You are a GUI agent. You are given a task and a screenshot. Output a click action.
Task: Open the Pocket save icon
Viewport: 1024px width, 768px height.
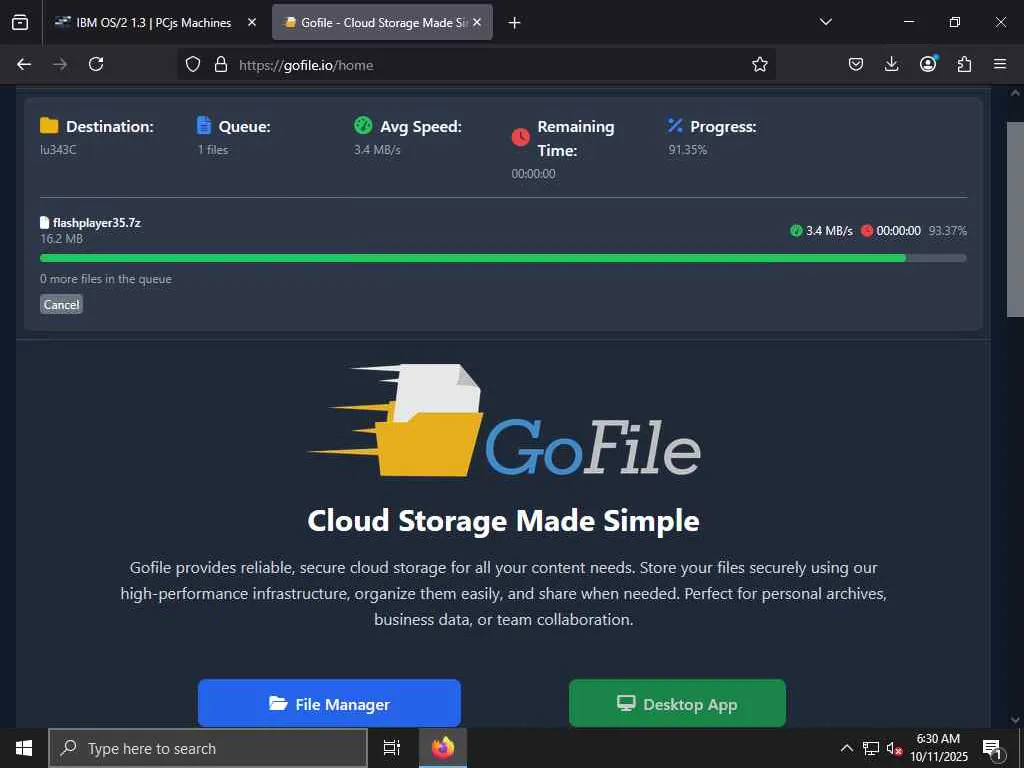[x=856, y=64]
